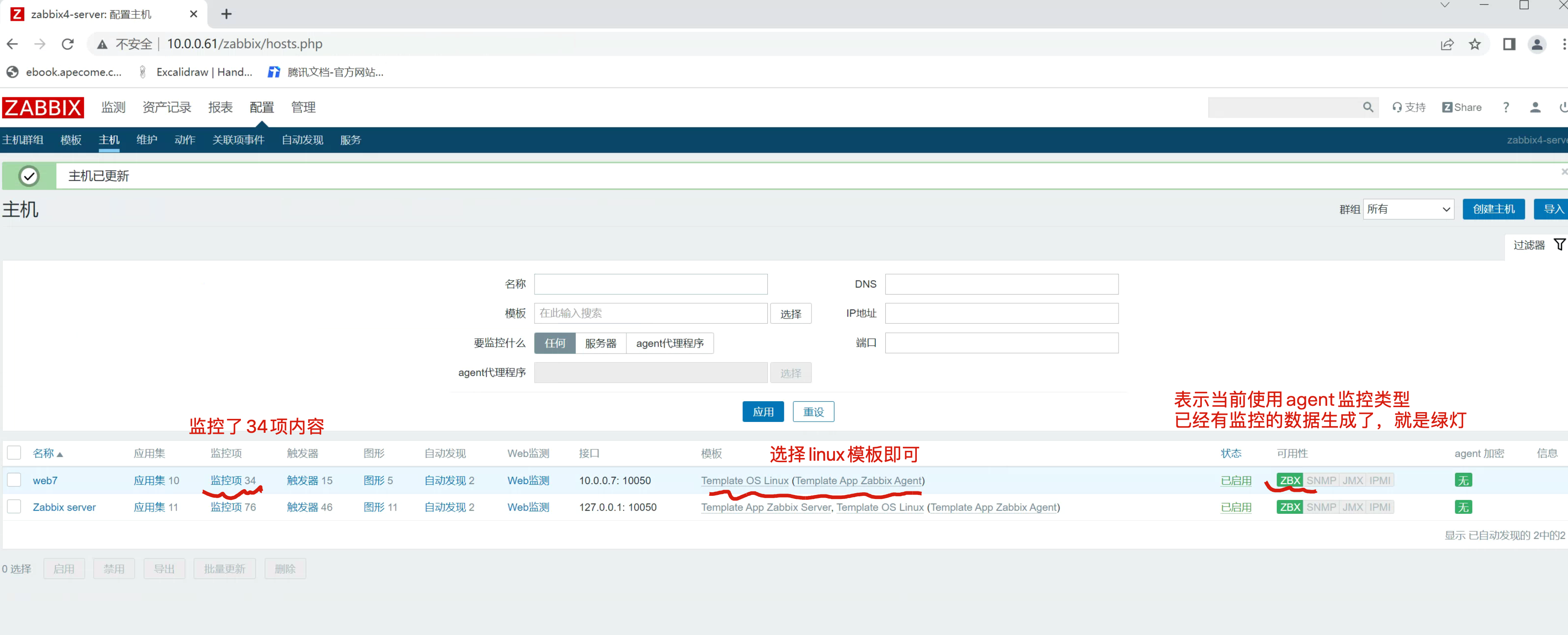Tick the checkbox for Zabbix server host

(14, 507)
